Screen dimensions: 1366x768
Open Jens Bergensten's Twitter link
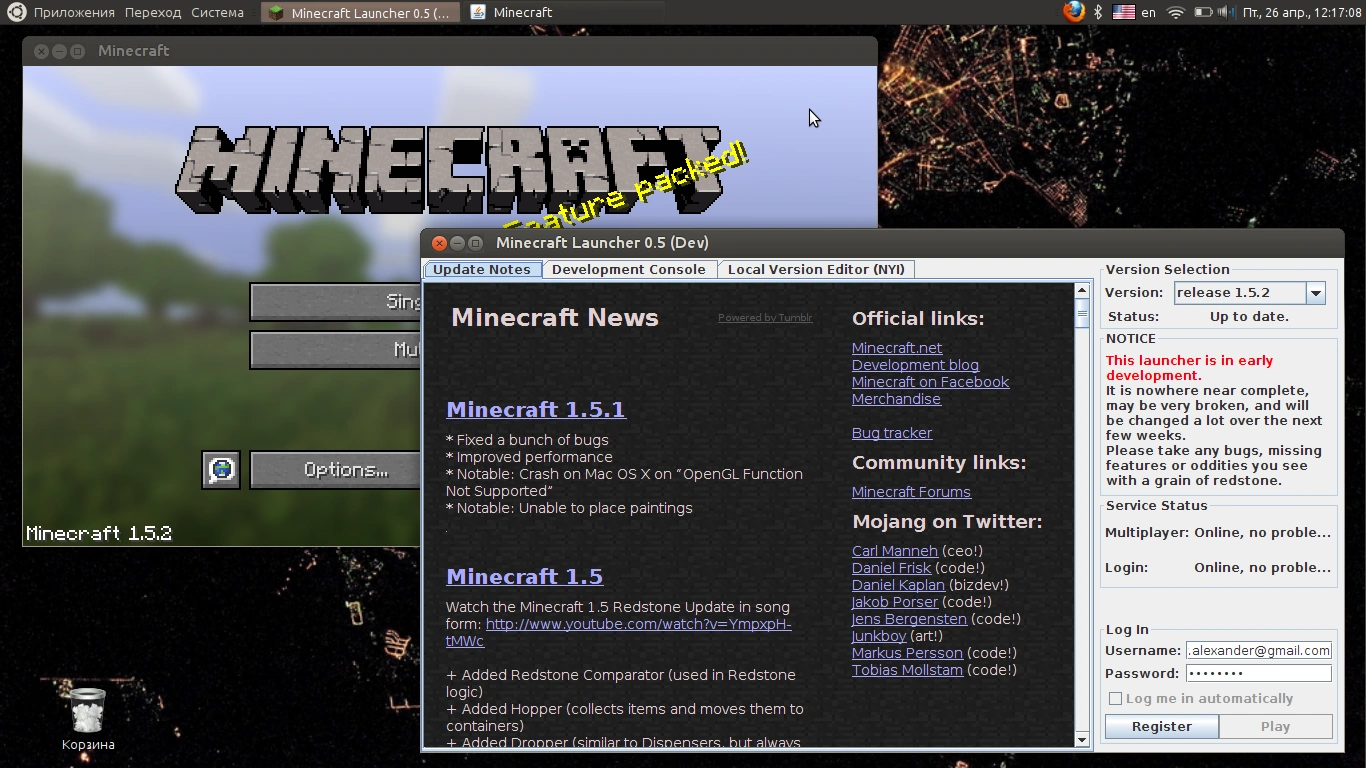(x=909, y=619)
